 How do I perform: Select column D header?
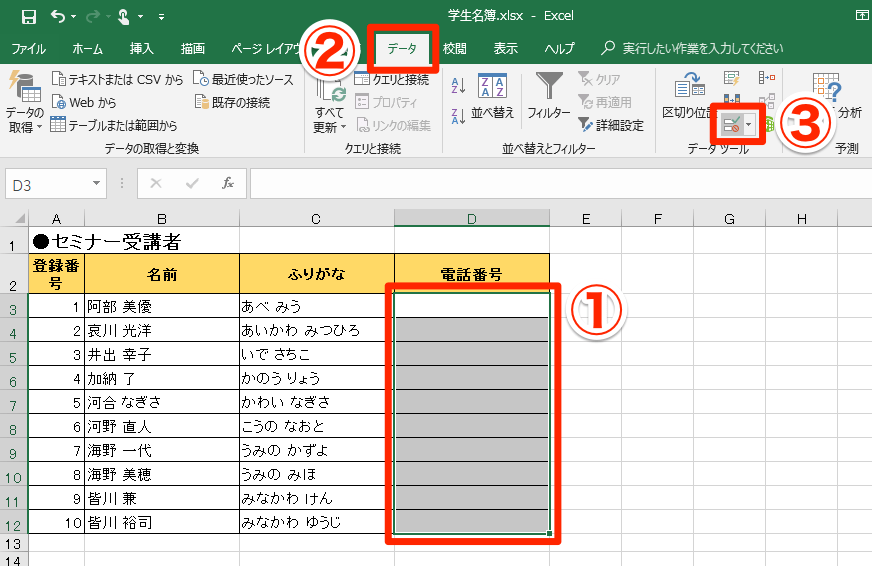(x=472, y=219)
